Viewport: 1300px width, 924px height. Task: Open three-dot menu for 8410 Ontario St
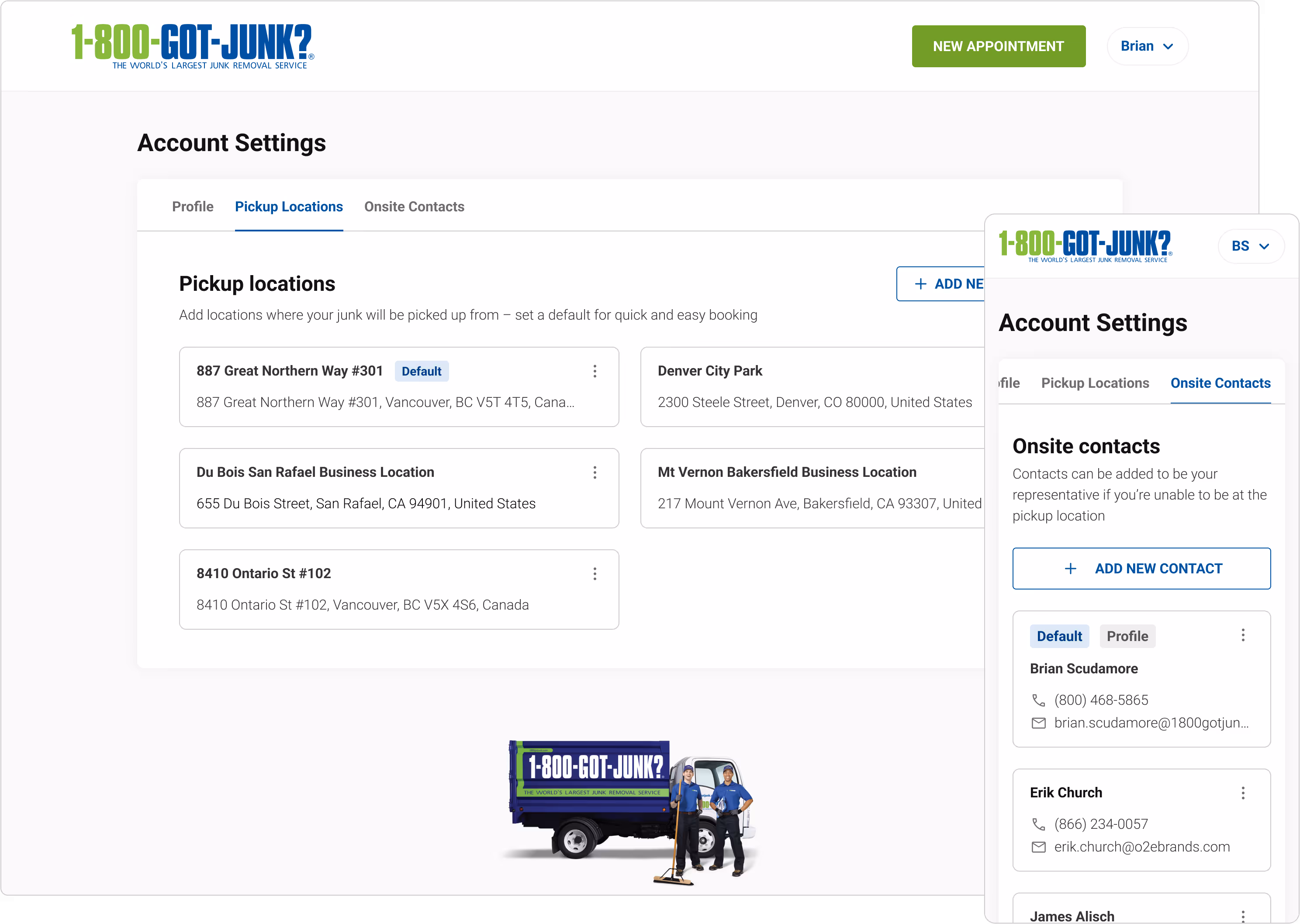point(595,573)
